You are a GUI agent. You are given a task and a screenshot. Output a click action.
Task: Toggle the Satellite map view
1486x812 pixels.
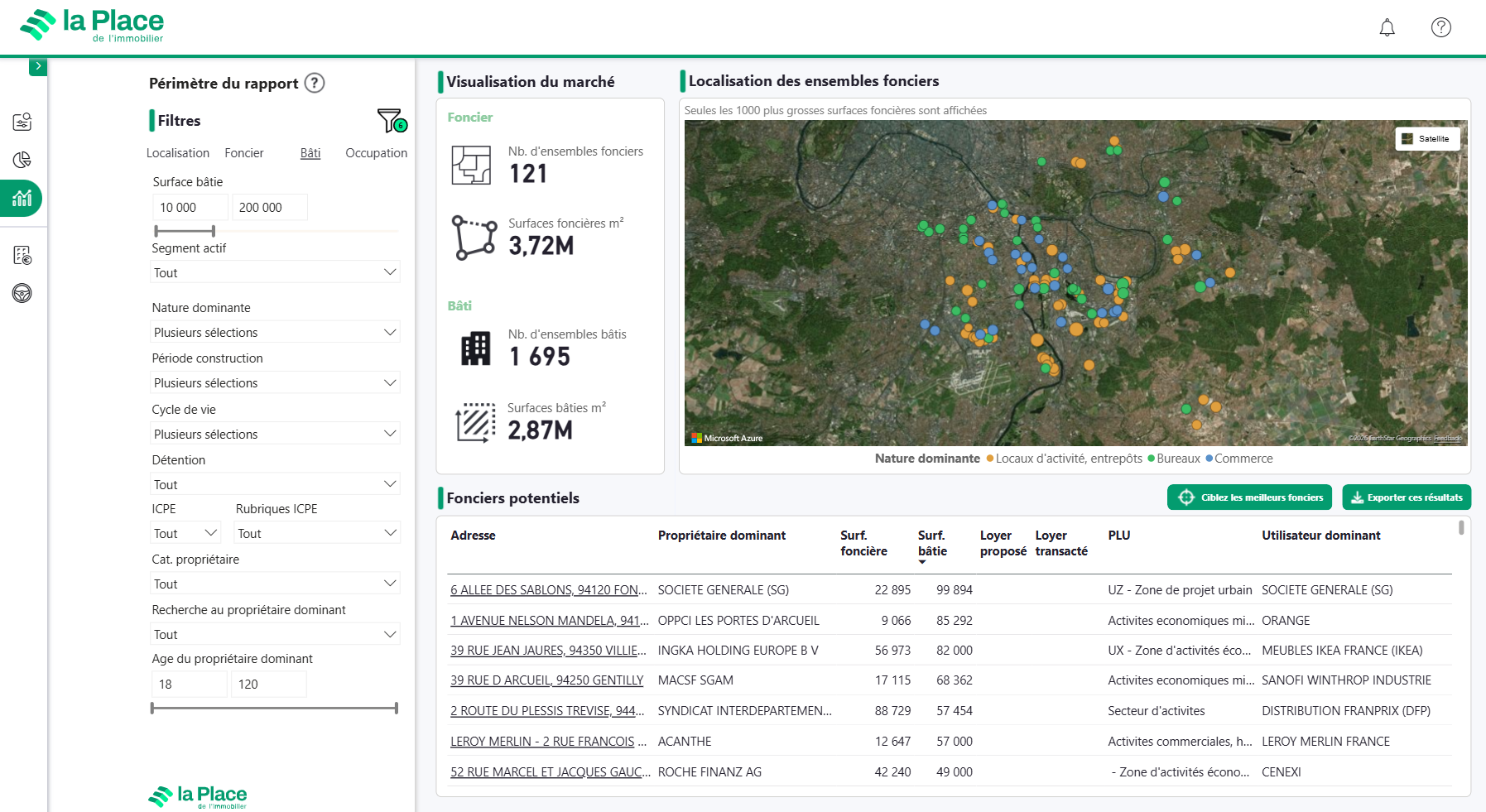[x=1427, y=138]
